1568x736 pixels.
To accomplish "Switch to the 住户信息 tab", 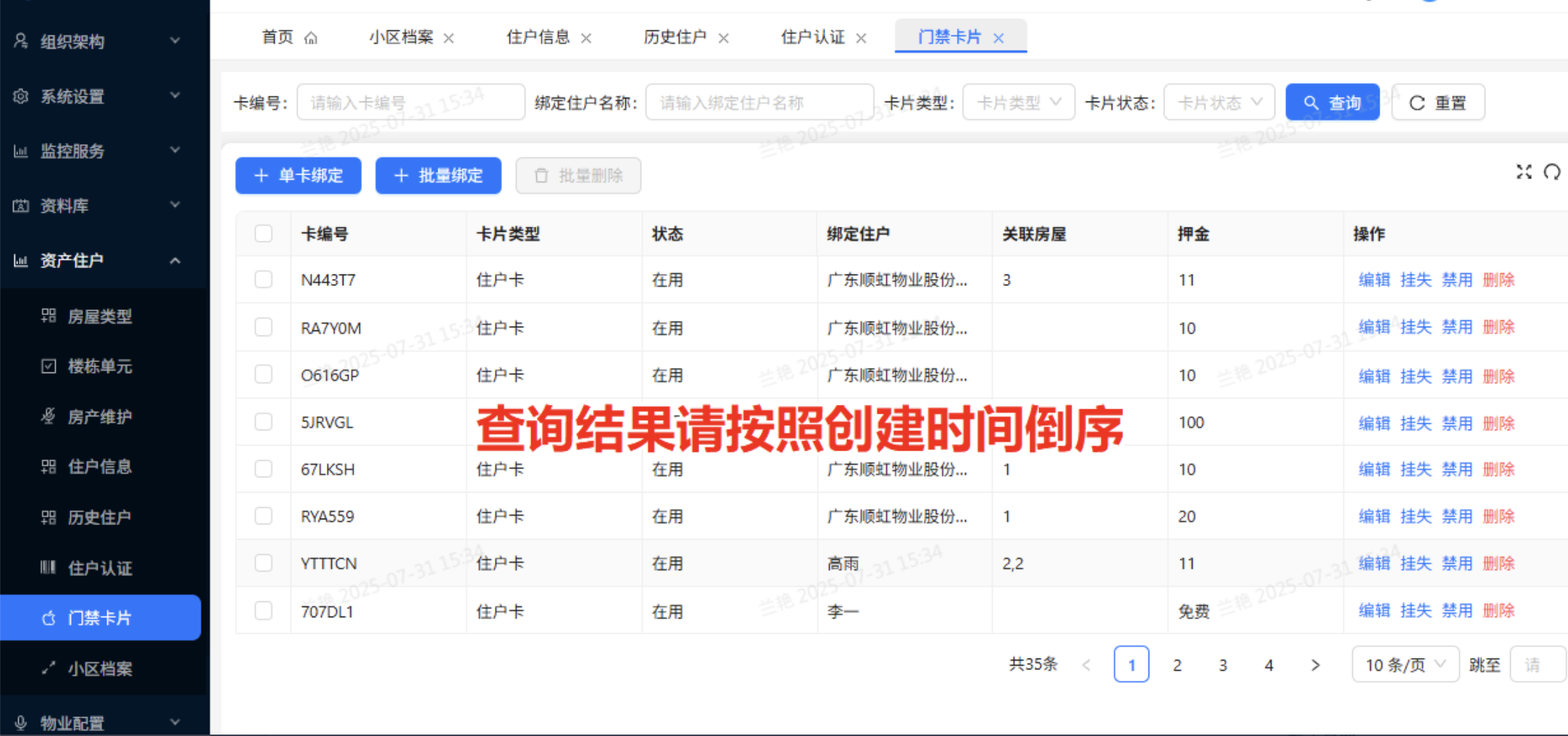I will (538, 38).
